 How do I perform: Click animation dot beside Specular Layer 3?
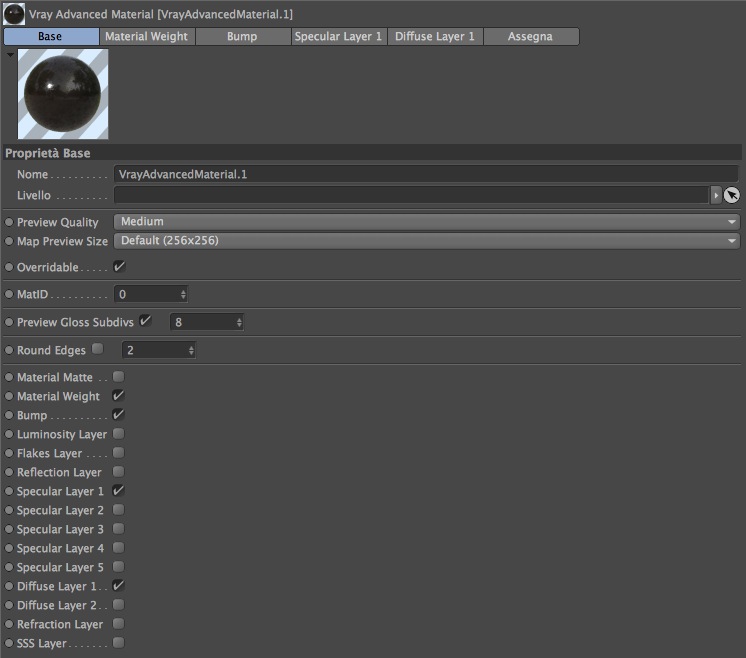[9, 530]
